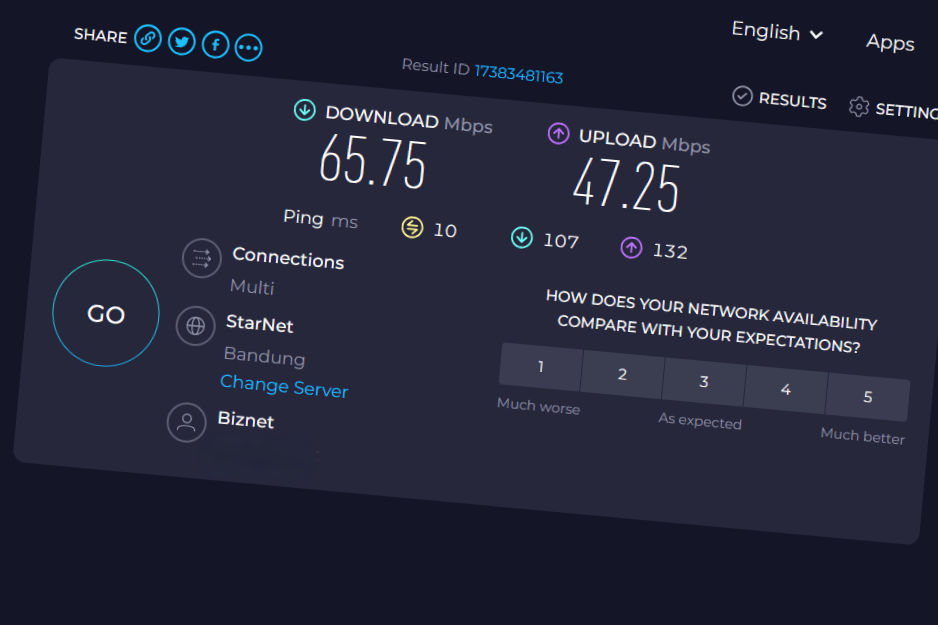Viewport: 938px width, 625px height.
Task: Open more share options icon
Action: (248, 46)
